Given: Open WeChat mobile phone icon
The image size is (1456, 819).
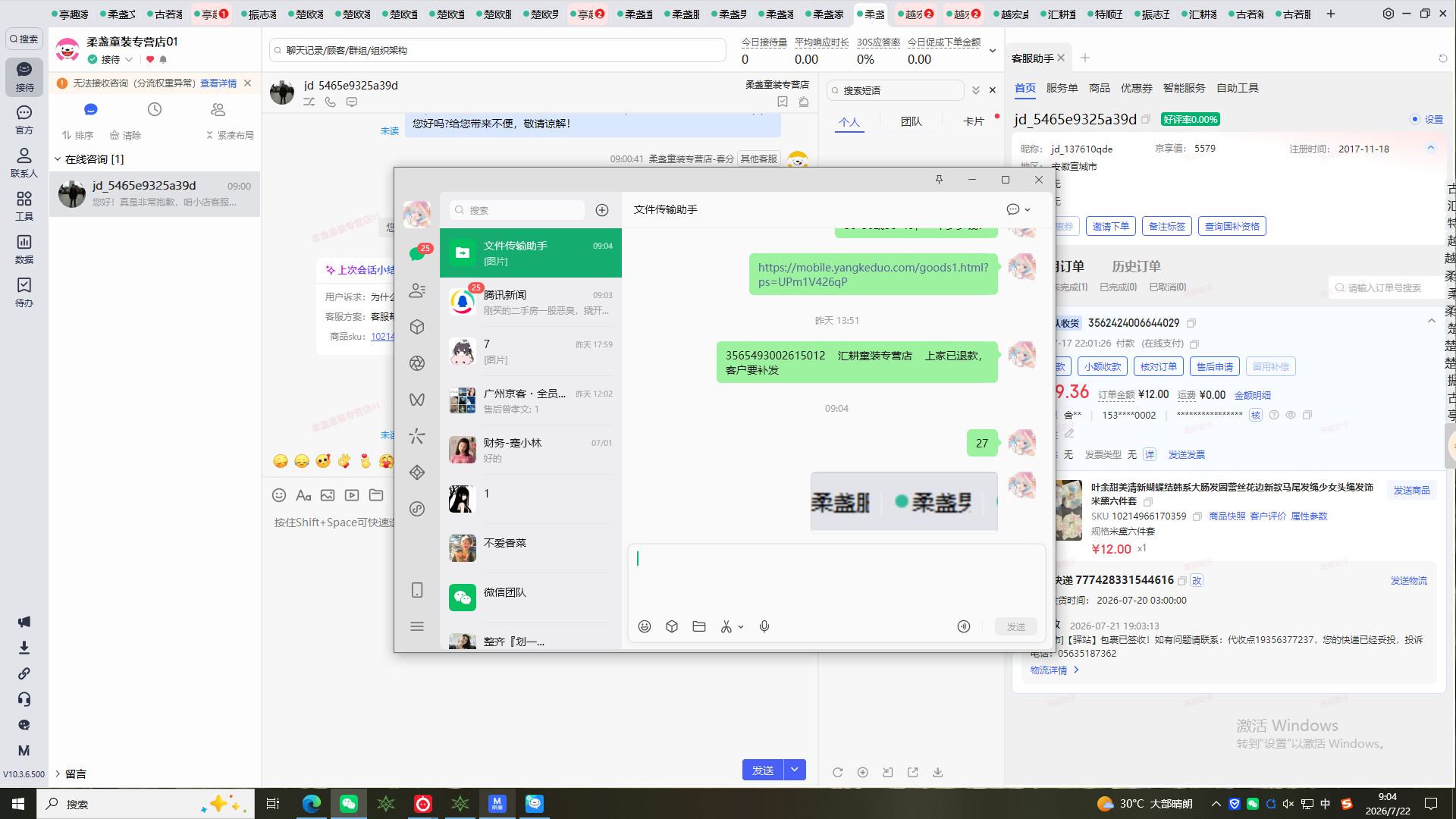Looking at the screenshot, I should (x=417, y=590).
